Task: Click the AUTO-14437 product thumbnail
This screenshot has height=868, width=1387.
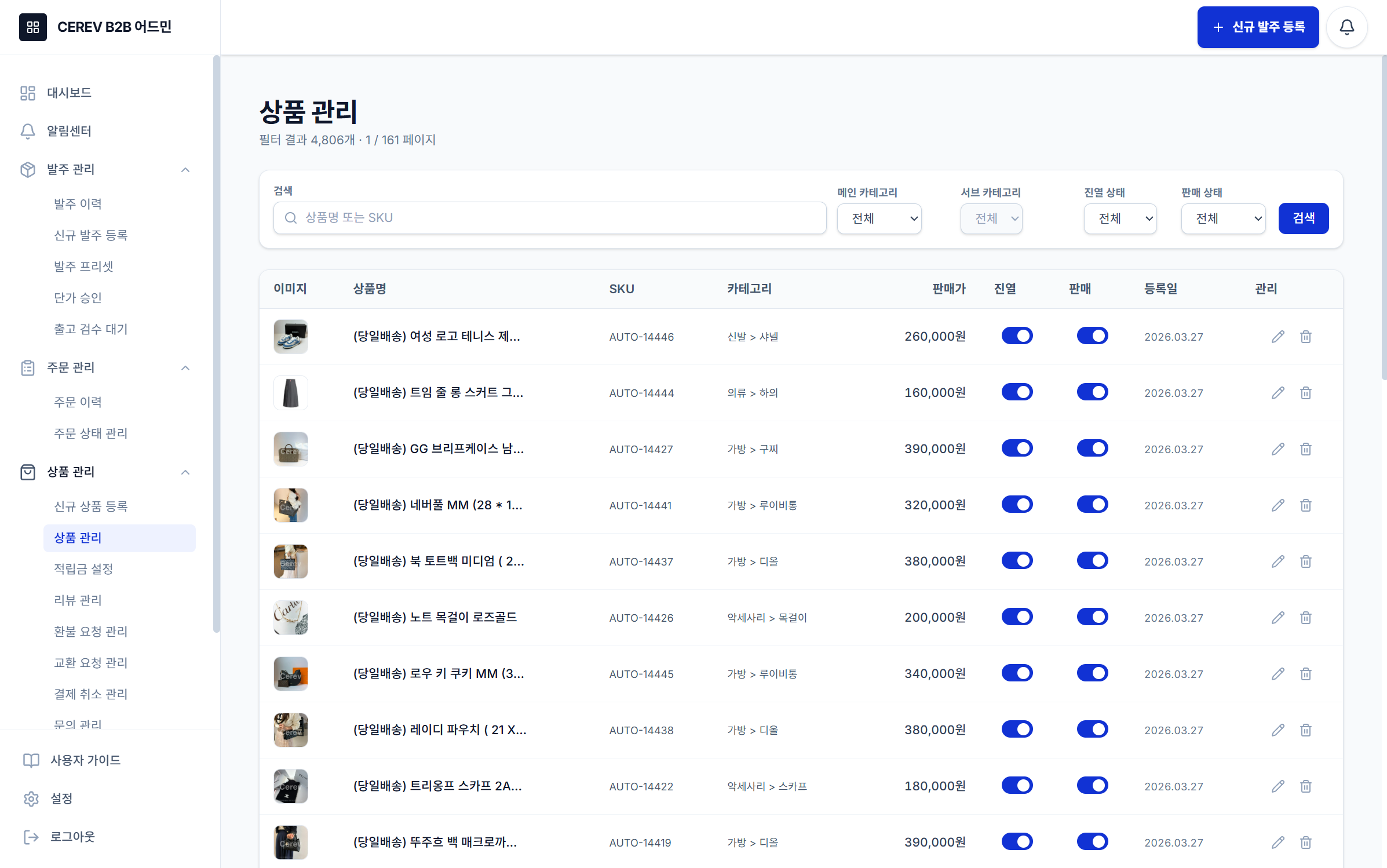Action: (291, 561)
